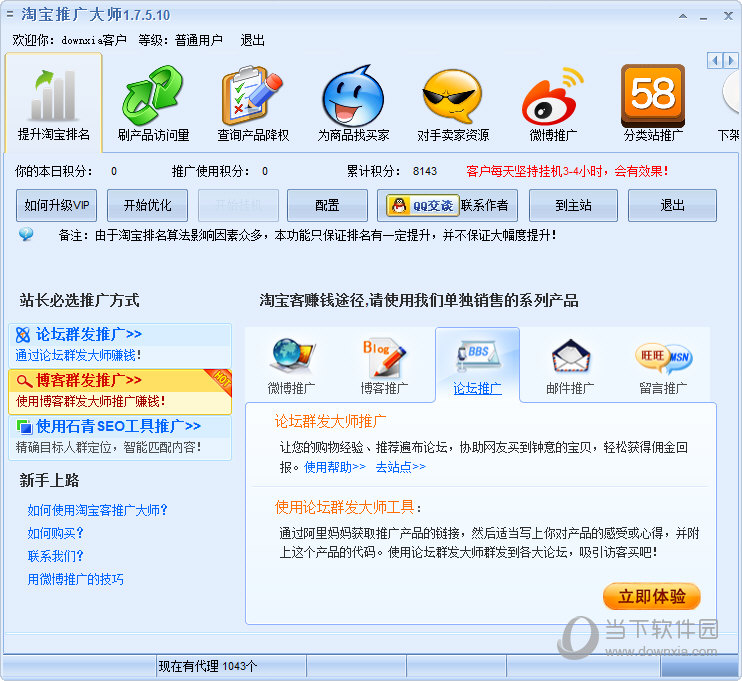Open the 58 分类站推广 icon
The width and height of the screenshot is (742, 681).
pyautogui.click(x=653, y=96)
